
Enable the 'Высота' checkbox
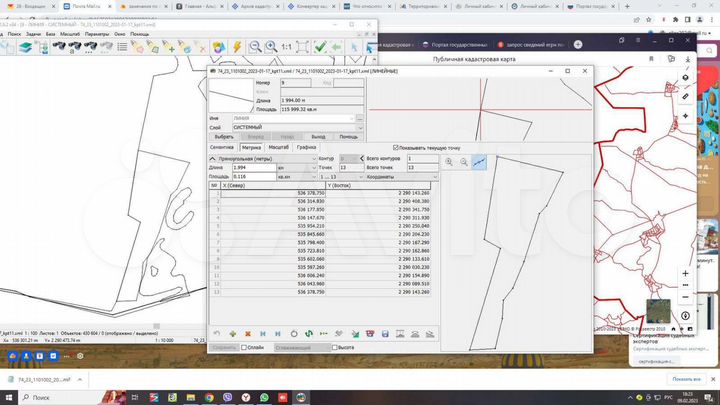point(334,348)
